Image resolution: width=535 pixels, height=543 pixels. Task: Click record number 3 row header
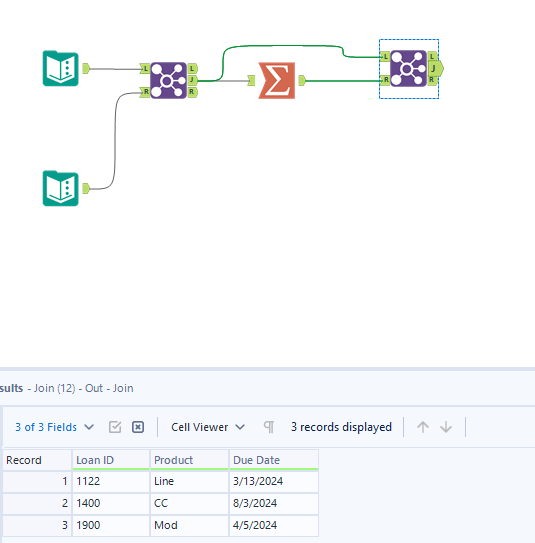(x=37, y=525)
